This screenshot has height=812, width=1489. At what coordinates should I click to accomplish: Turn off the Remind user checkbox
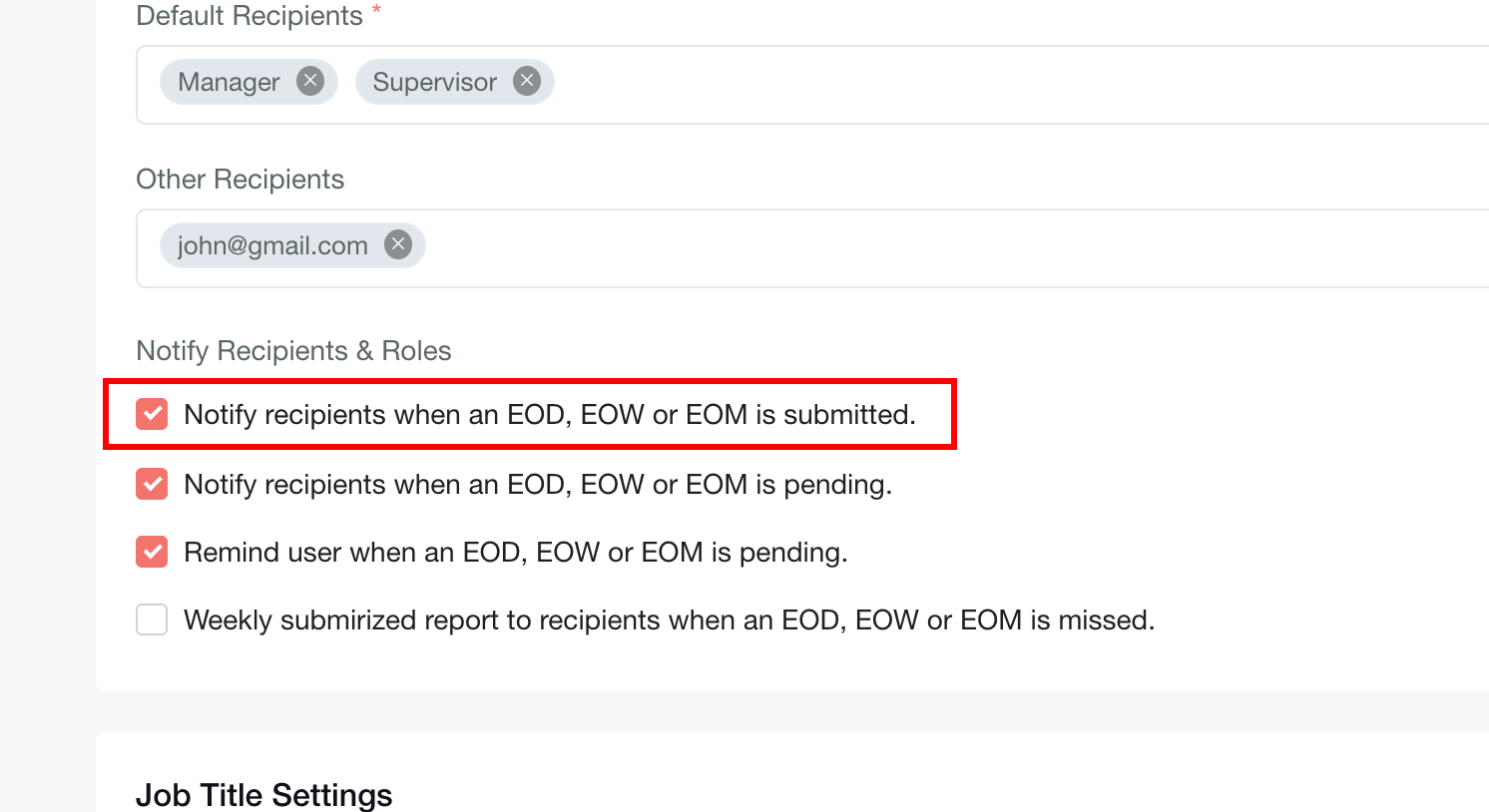(x=152, y=552)
